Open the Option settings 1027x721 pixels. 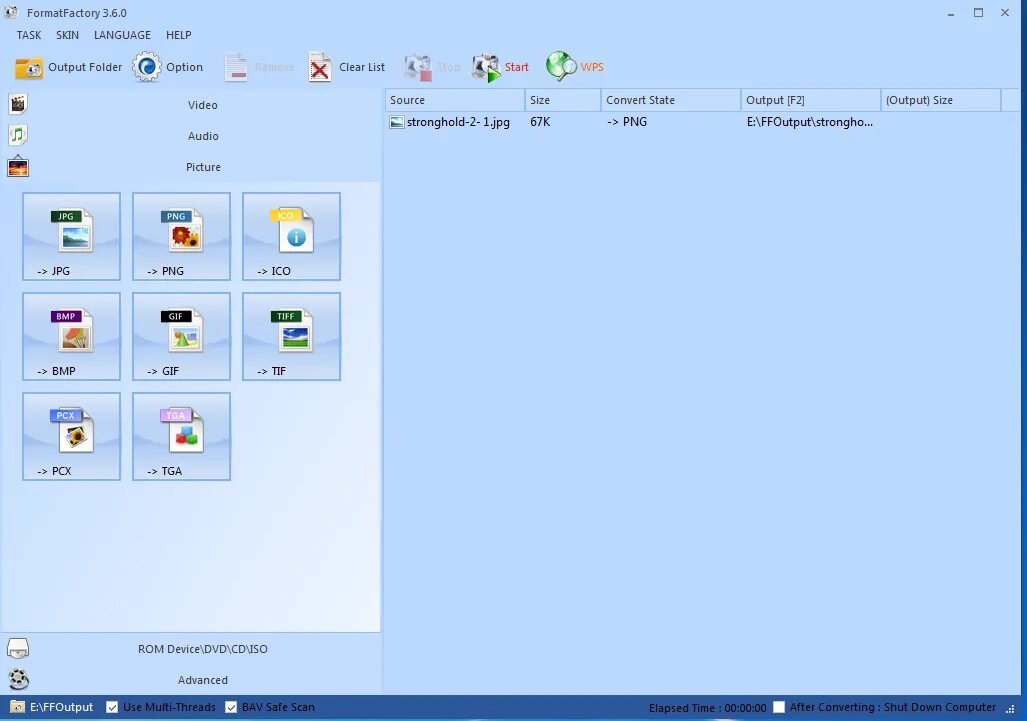coord(168,67)
